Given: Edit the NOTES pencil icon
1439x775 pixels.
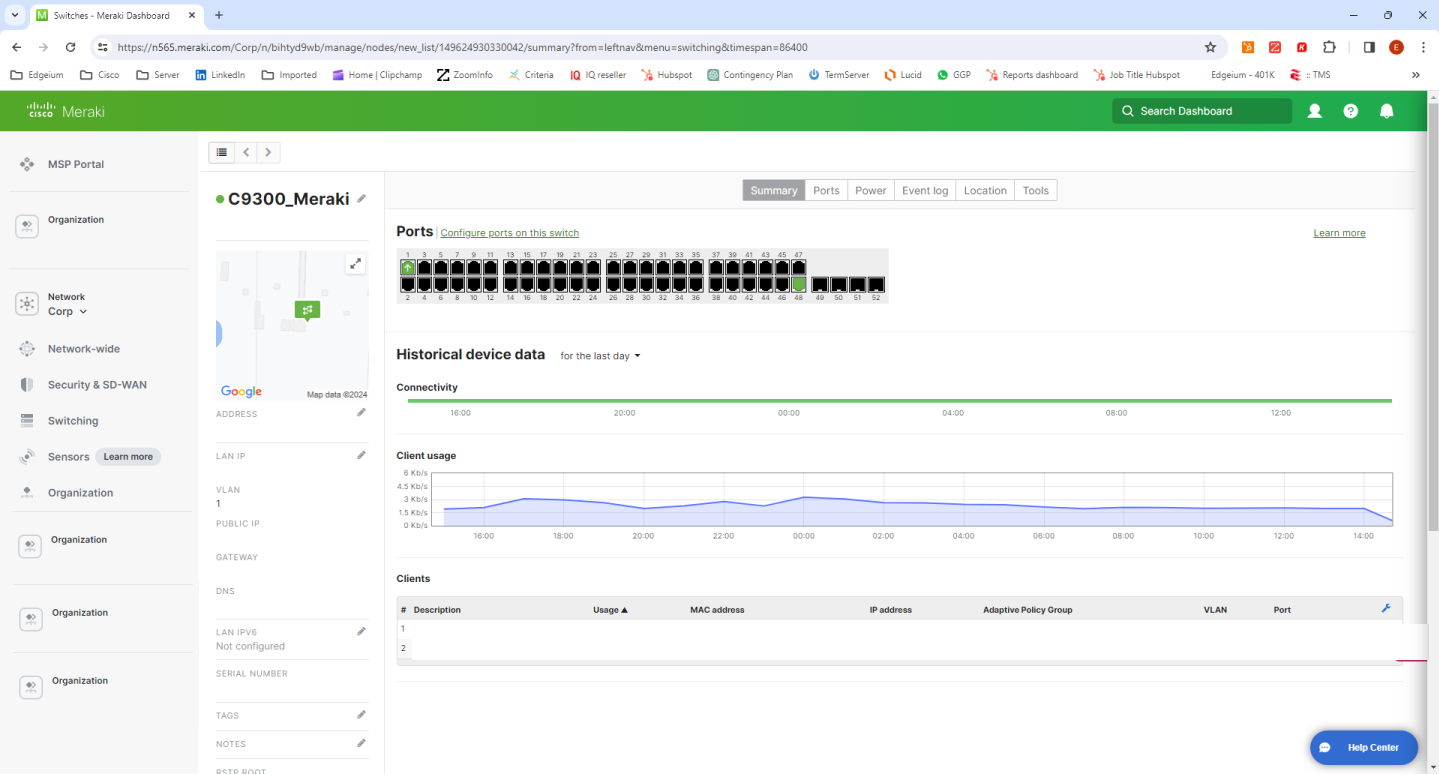Looking at the screenshot, I should pos(361,743).
